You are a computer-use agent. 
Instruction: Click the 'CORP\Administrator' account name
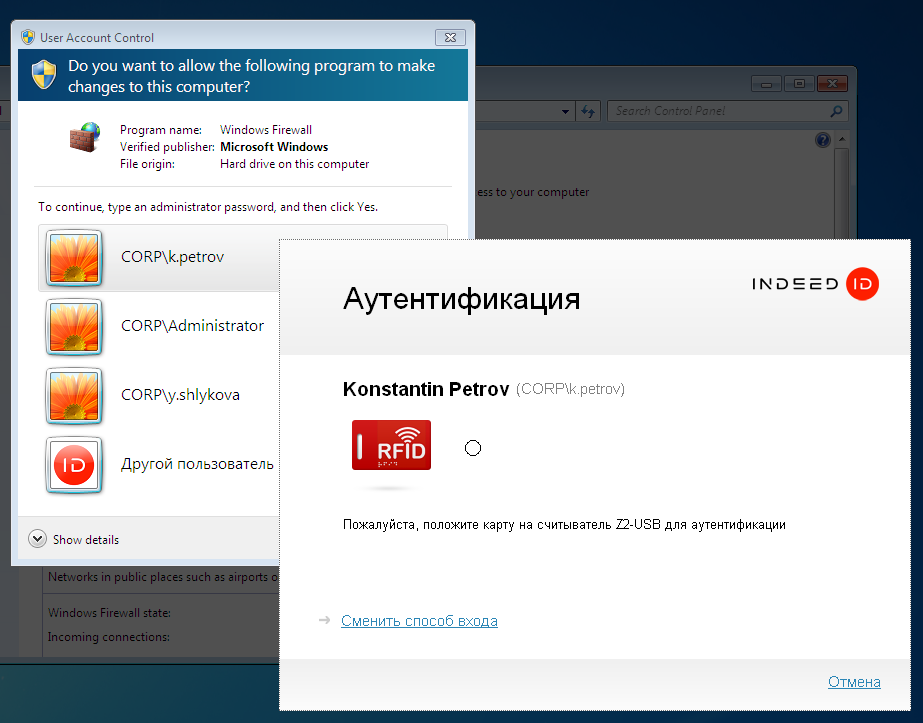point(192,326)
